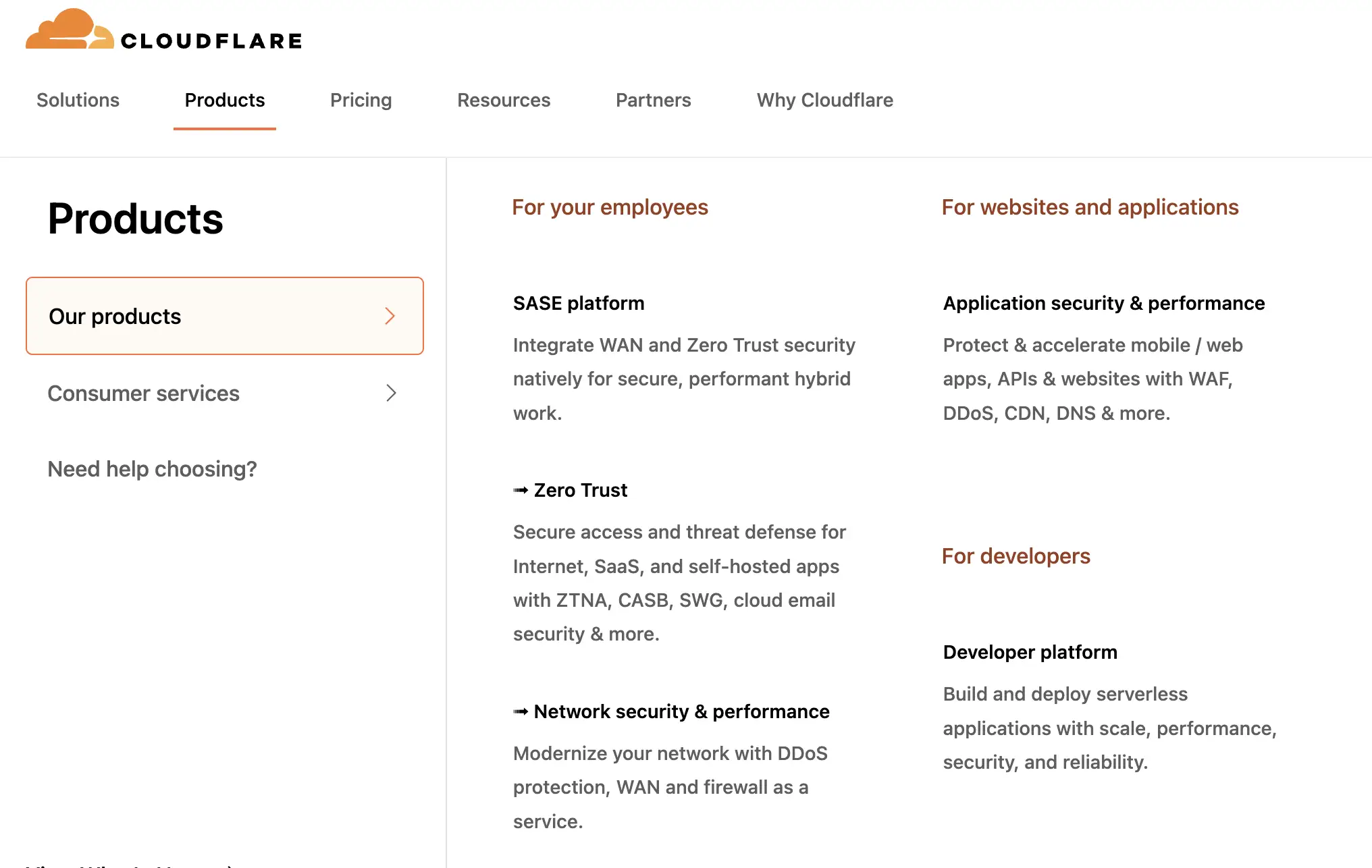Select the Products navigation tab
Image resolution: width=1372 pixels, height=868 pixels.
pos(224,100)
